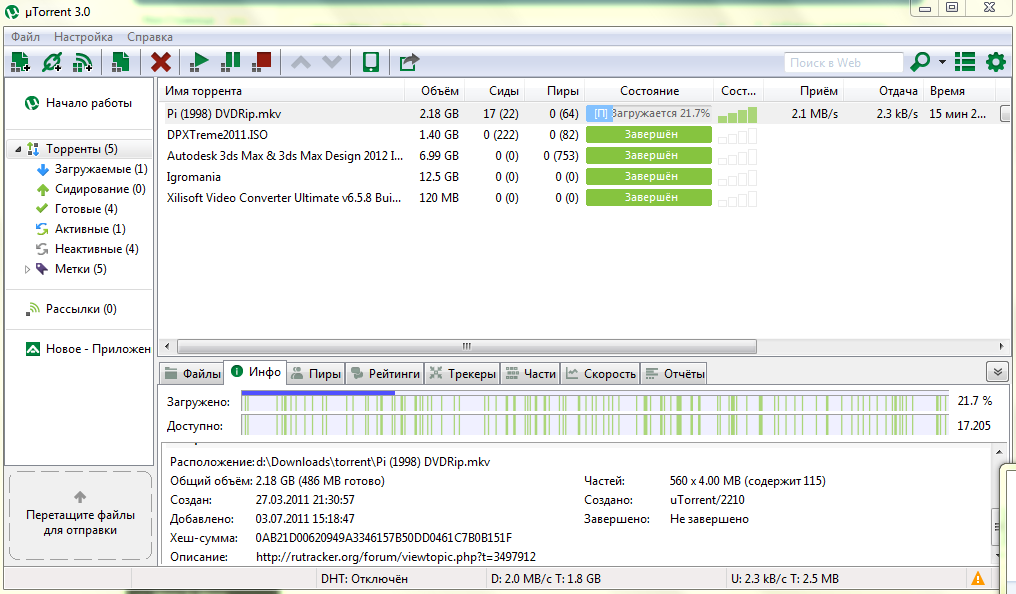Click the Add RSS Feed icon
The height and width of the screenshot is (594, 1016).
pos(84,61)
